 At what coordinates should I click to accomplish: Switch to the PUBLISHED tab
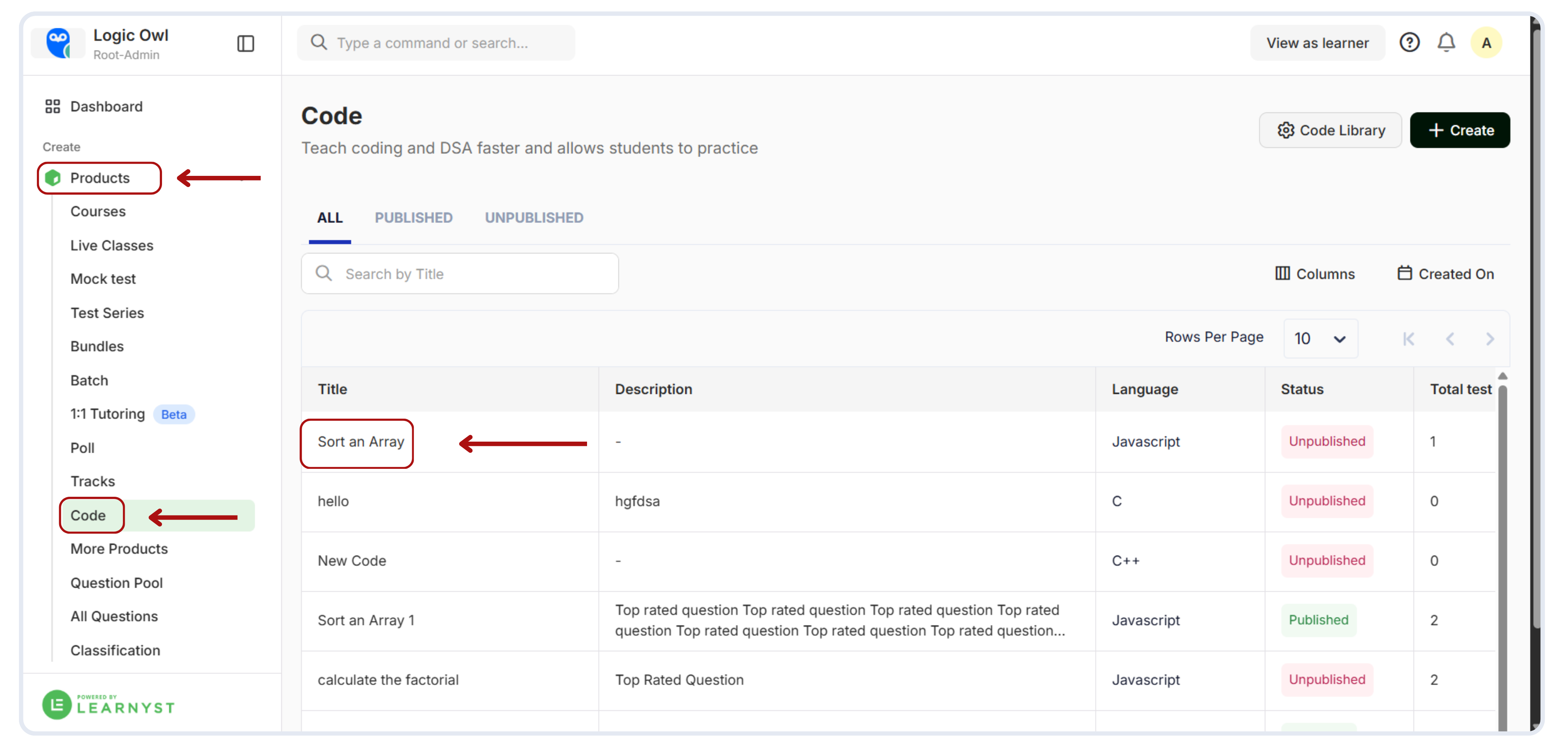pos(413,218)
